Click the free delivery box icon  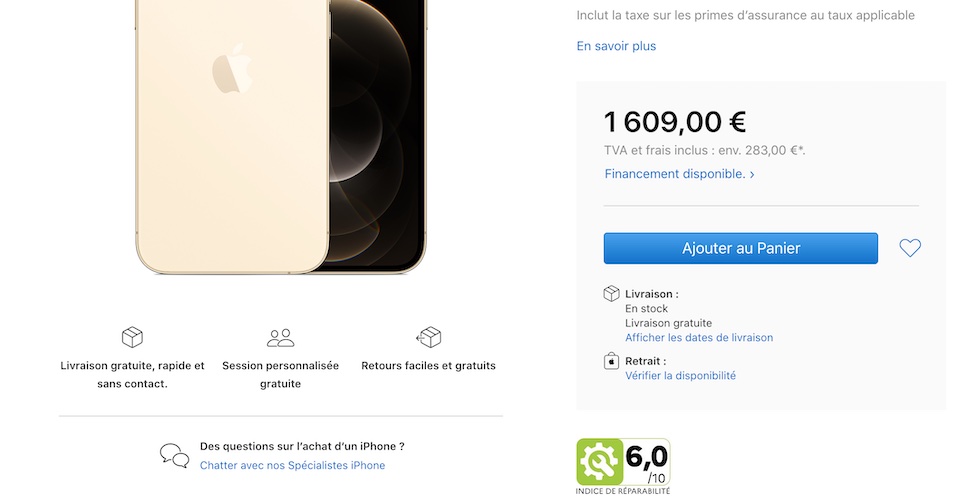pos(132,337)
